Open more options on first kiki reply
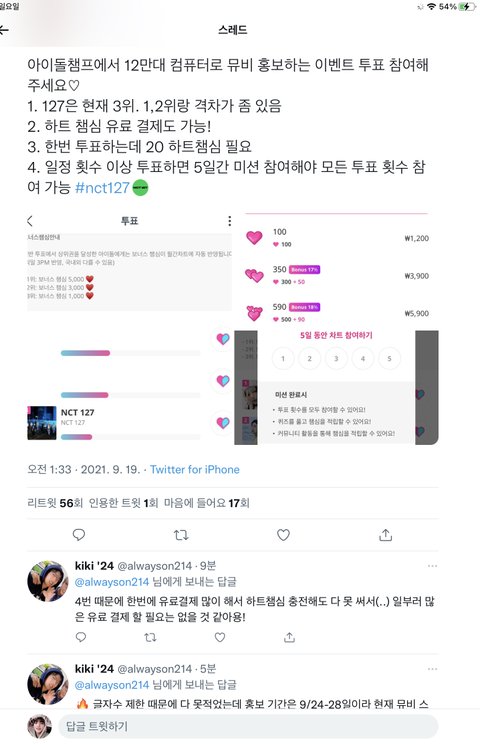The image size is (480, 744). coord(432,566)
